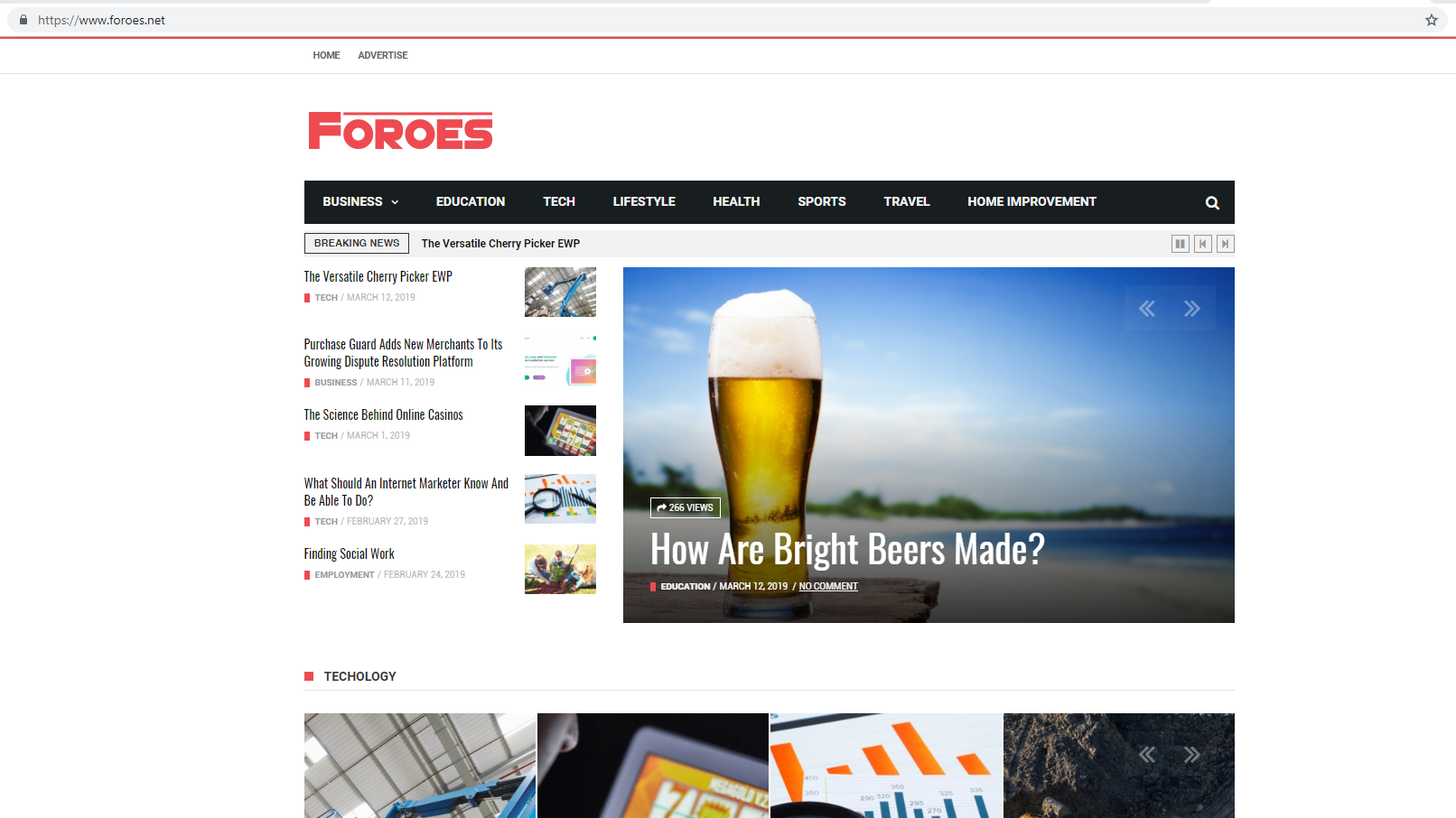Viewport: 1456px width, 818px height.
Task: Click next arrow on beer featured slider
Action: pyautogui.click(x=1192, y=309)
